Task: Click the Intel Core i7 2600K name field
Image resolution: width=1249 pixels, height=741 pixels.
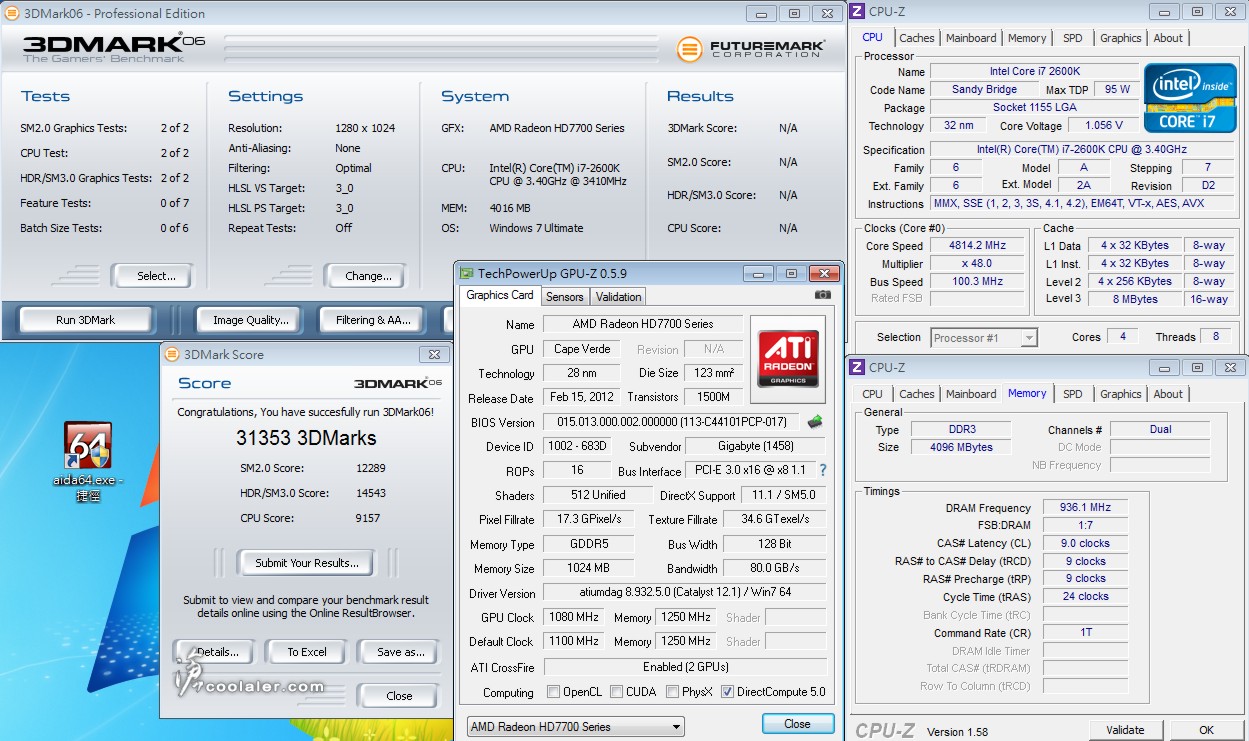Action: (1034, 72)
